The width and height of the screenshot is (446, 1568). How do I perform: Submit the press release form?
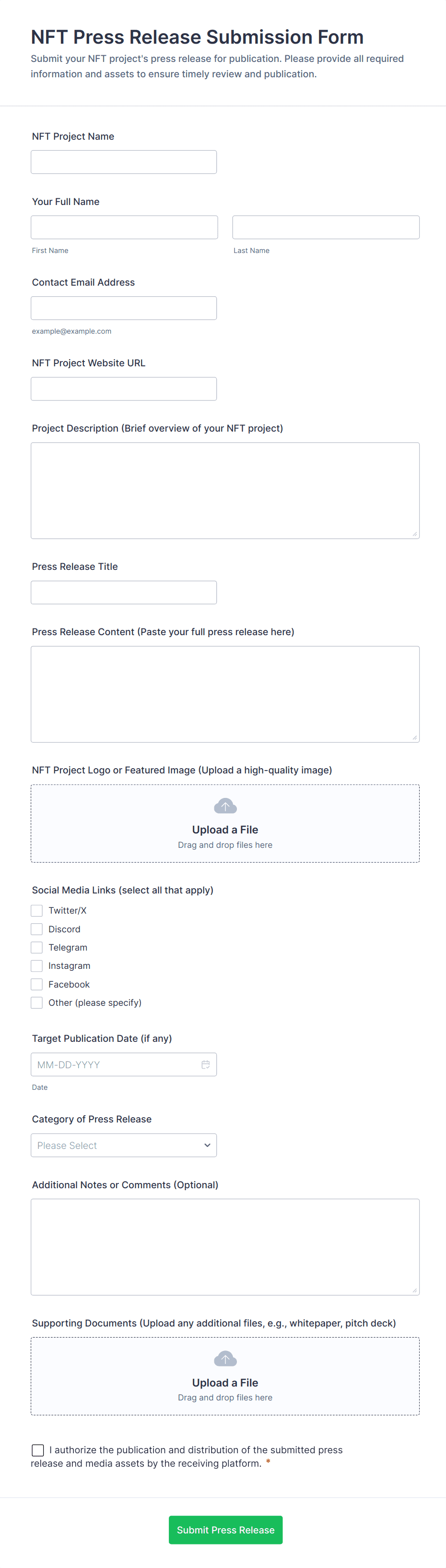point(225,1530)
